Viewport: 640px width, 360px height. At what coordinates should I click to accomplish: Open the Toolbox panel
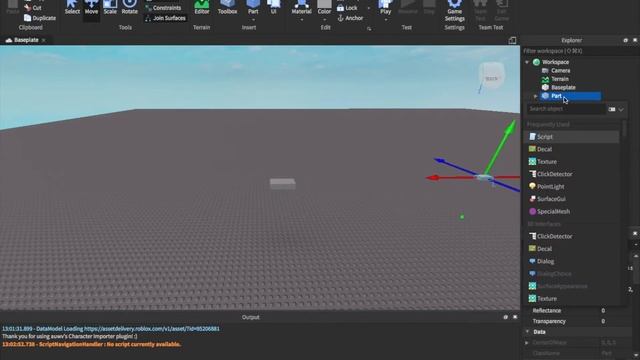227,7
